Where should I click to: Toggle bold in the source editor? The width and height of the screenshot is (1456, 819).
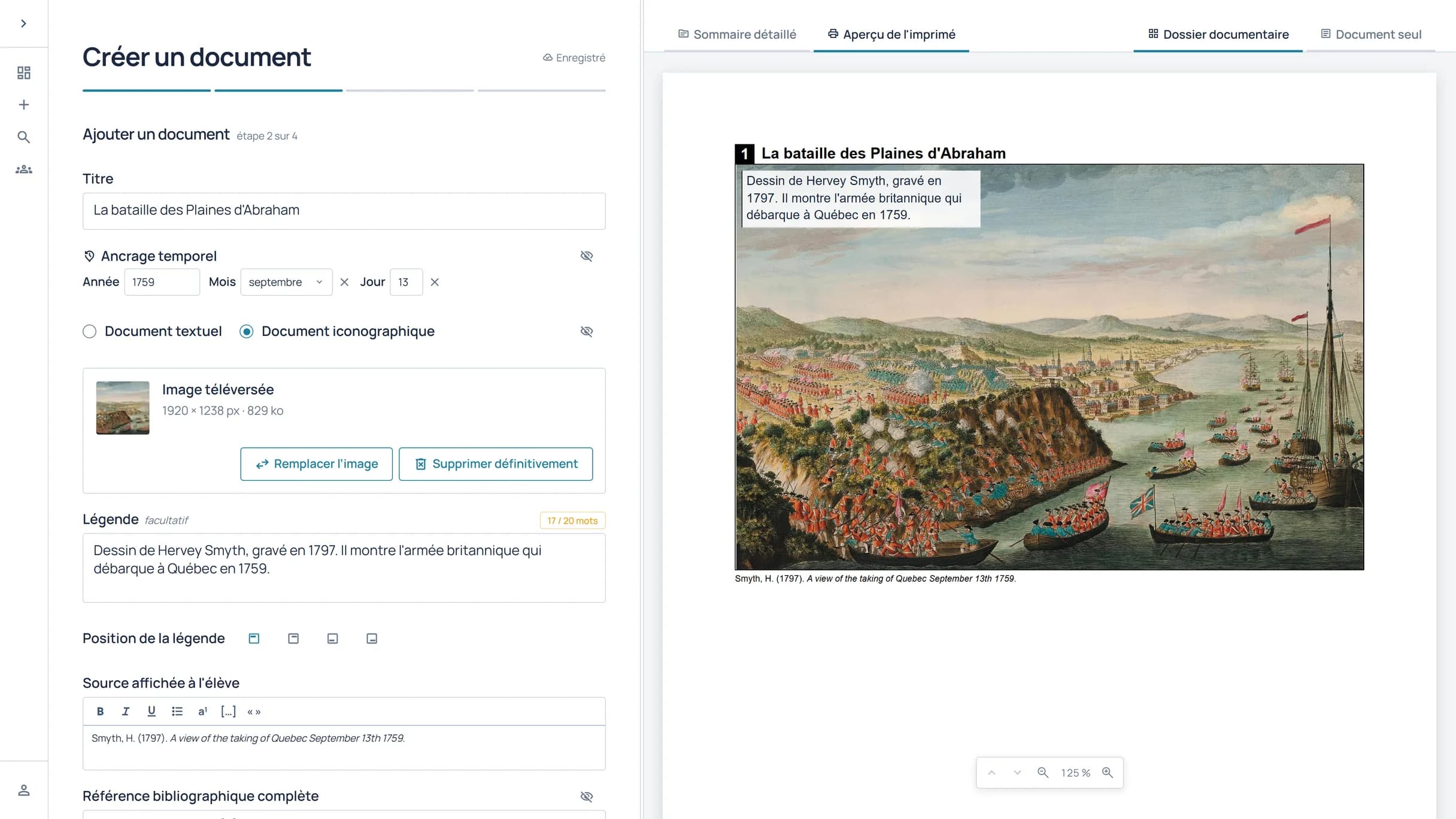pyautogui.click(x=100, y=711)
